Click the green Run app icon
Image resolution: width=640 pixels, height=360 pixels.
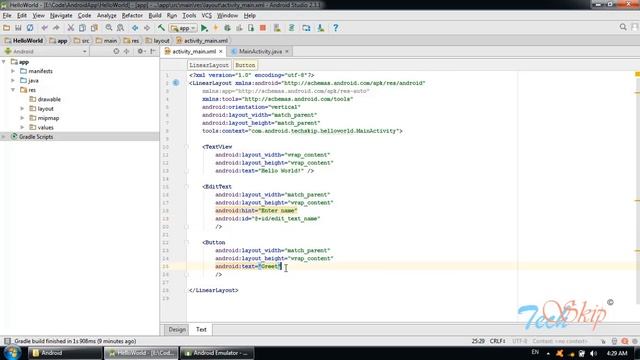click(x=204, y=28)
